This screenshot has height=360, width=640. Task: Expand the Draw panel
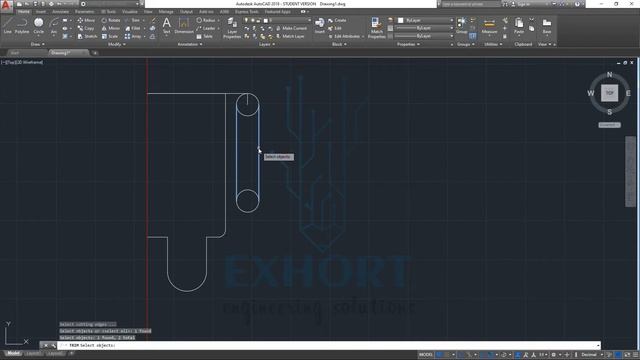point(38,44)
